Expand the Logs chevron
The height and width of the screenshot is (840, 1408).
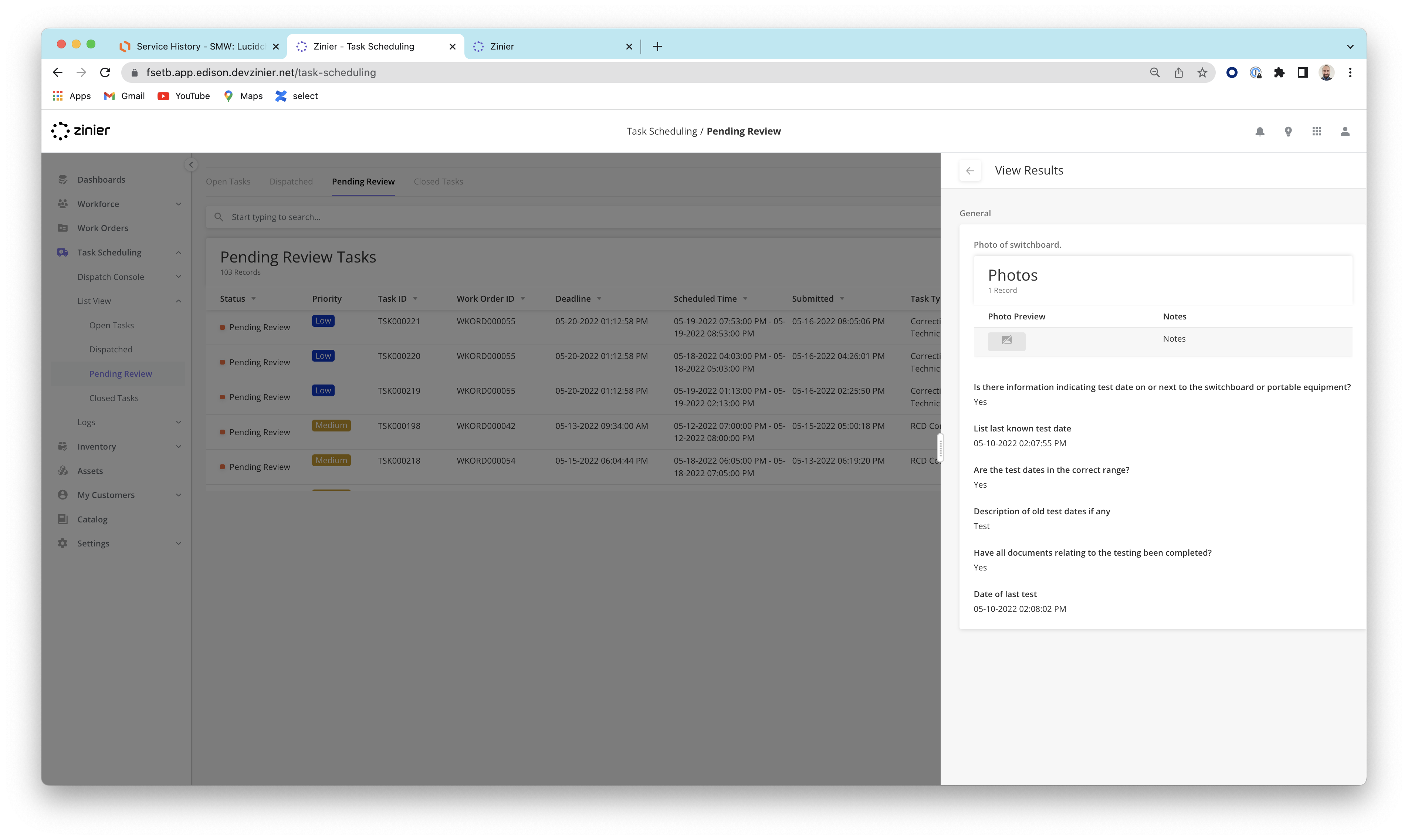179,422
